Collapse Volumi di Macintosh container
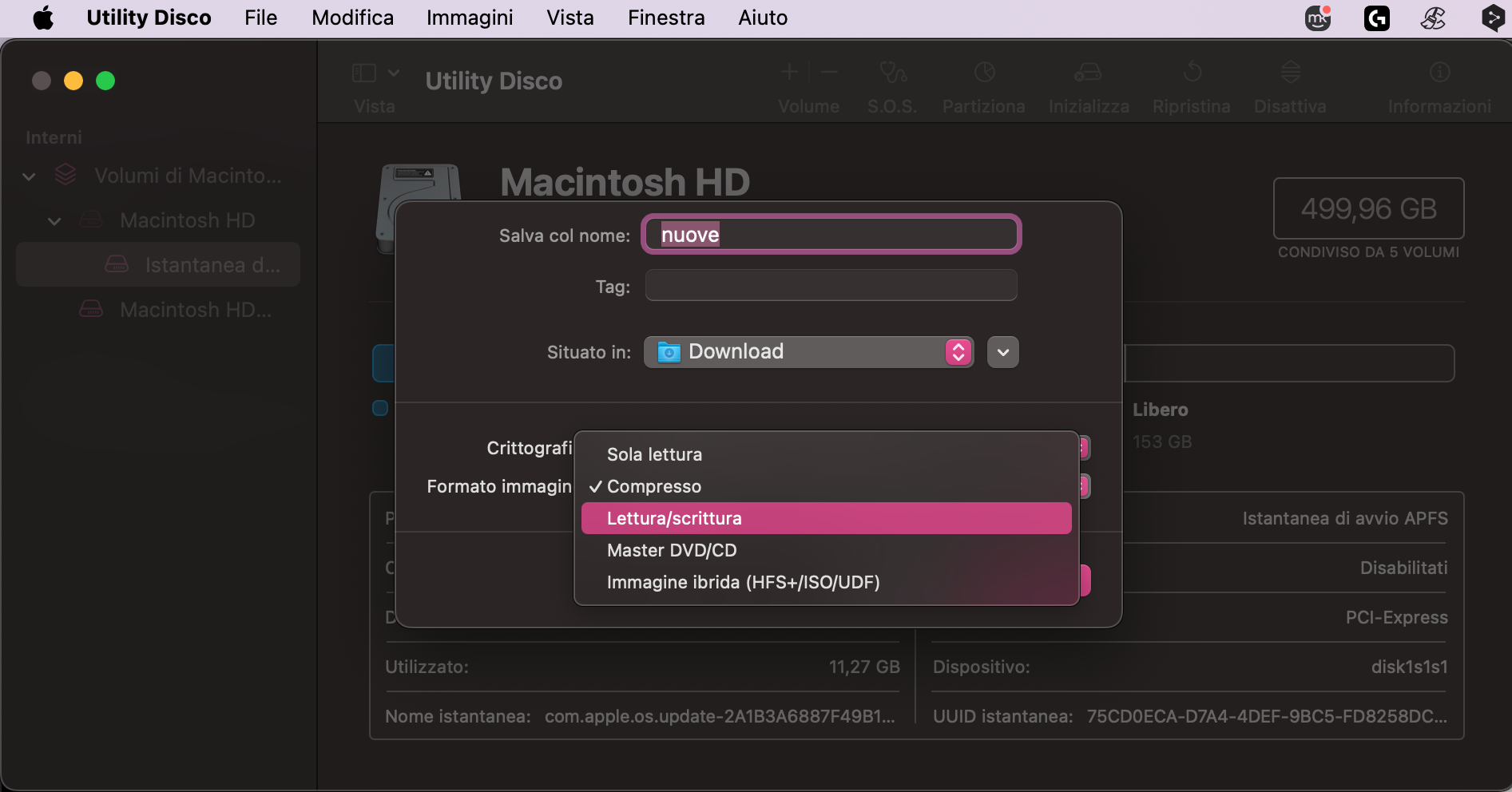1512x792 pixels. 30,176
